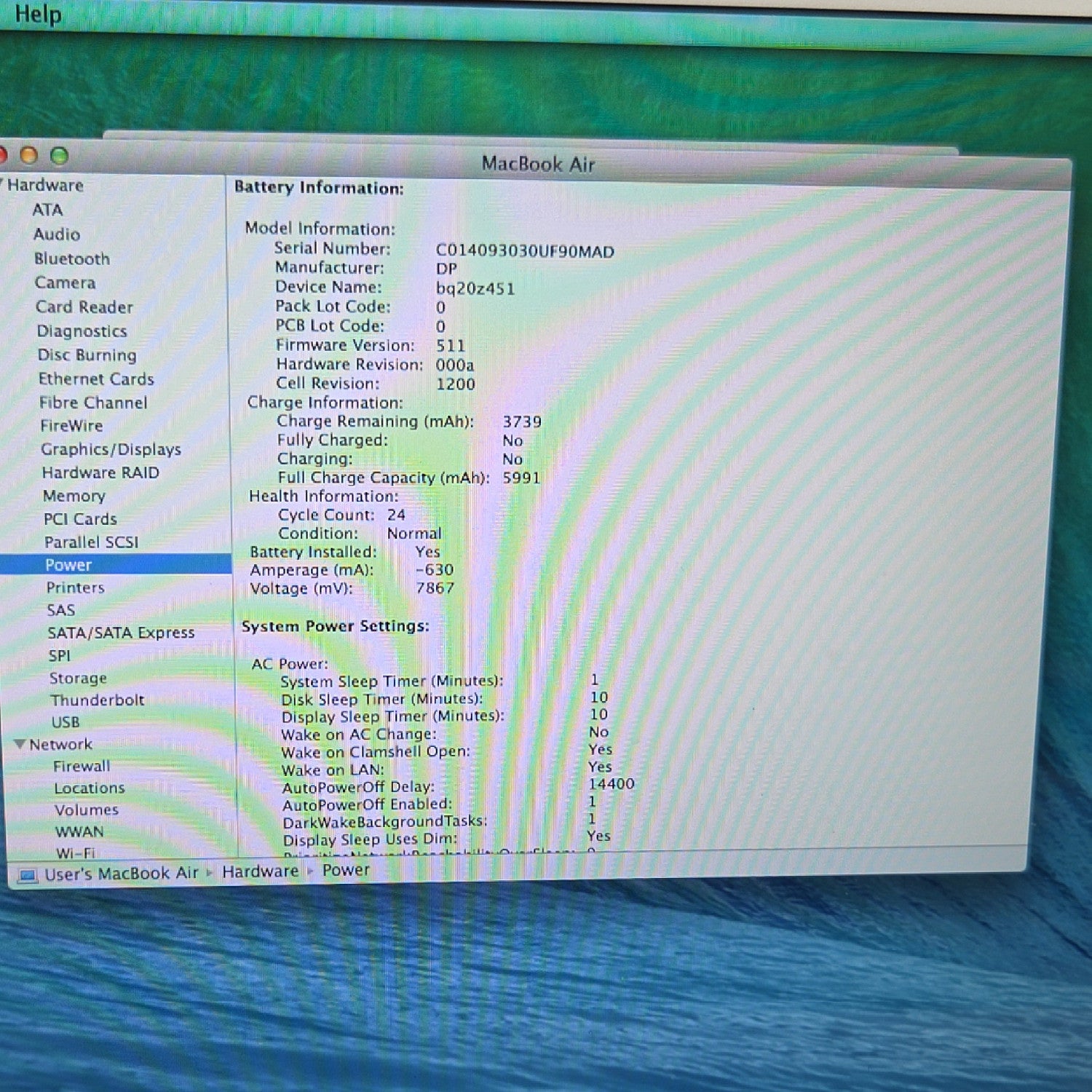Select Fibre Channel in the sidebar
Screen dimensions: 1092x1092
coord(93,403)
